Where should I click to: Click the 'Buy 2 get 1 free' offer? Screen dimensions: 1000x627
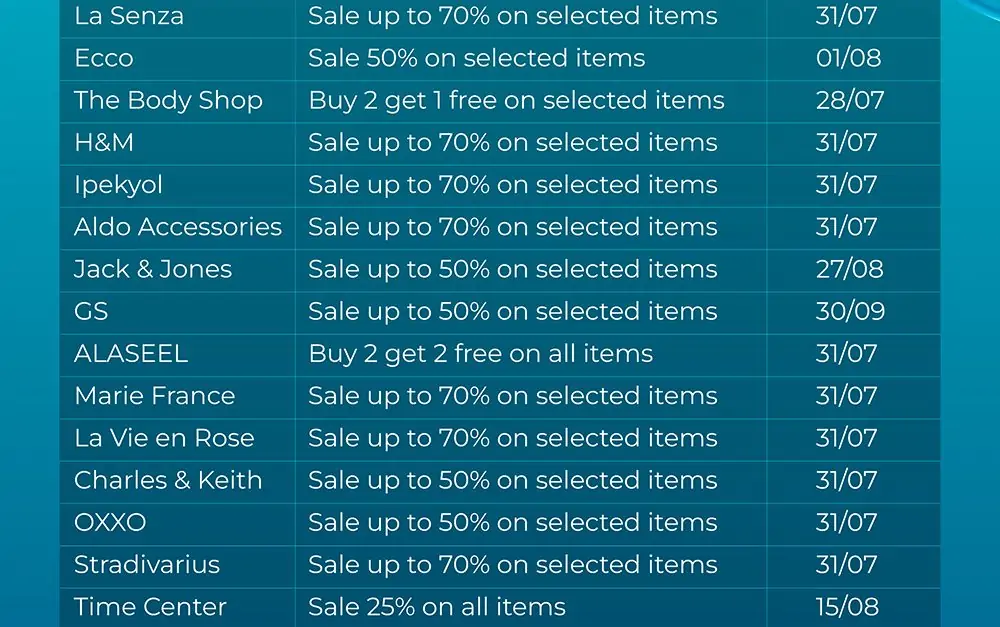click(x=516, y=100)
